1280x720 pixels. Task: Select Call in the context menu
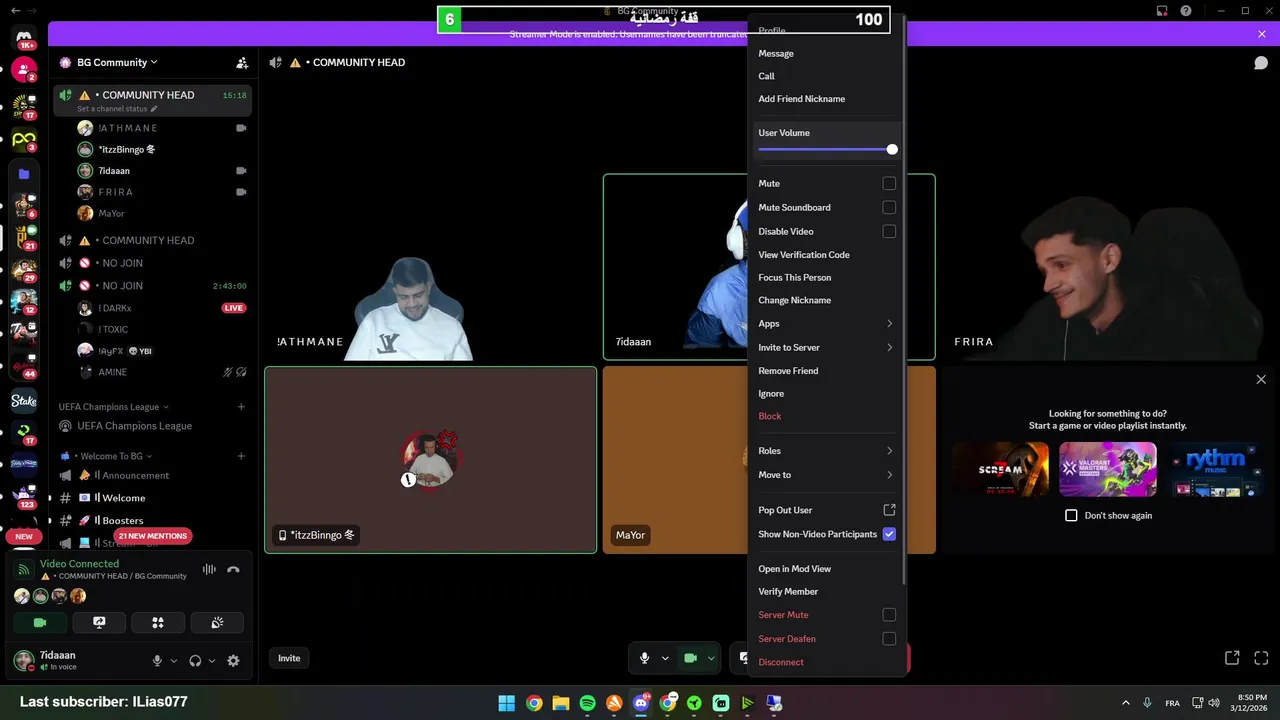(825, 76)
